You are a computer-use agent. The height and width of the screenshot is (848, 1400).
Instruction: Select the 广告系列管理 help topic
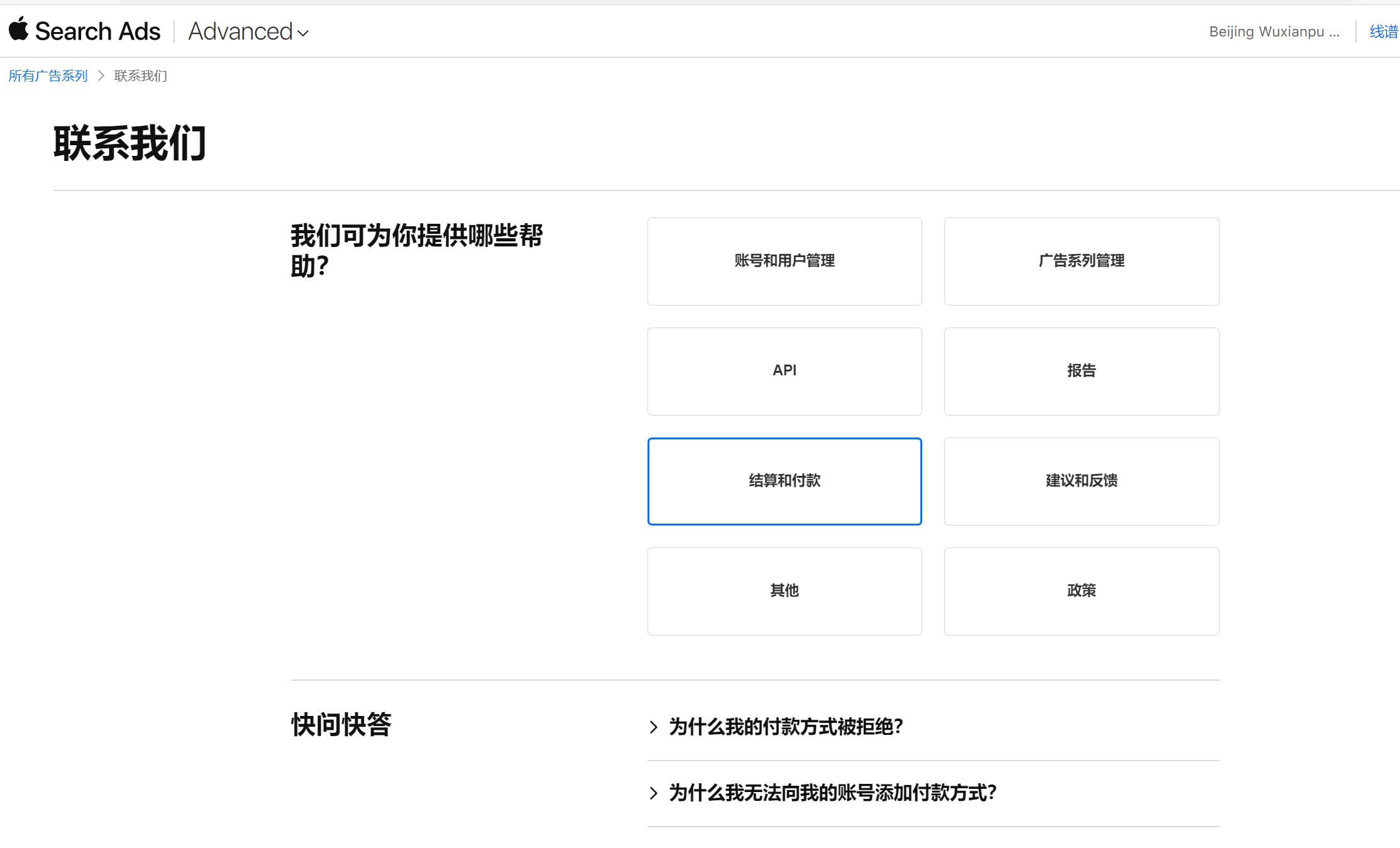tap(1081, 261)
